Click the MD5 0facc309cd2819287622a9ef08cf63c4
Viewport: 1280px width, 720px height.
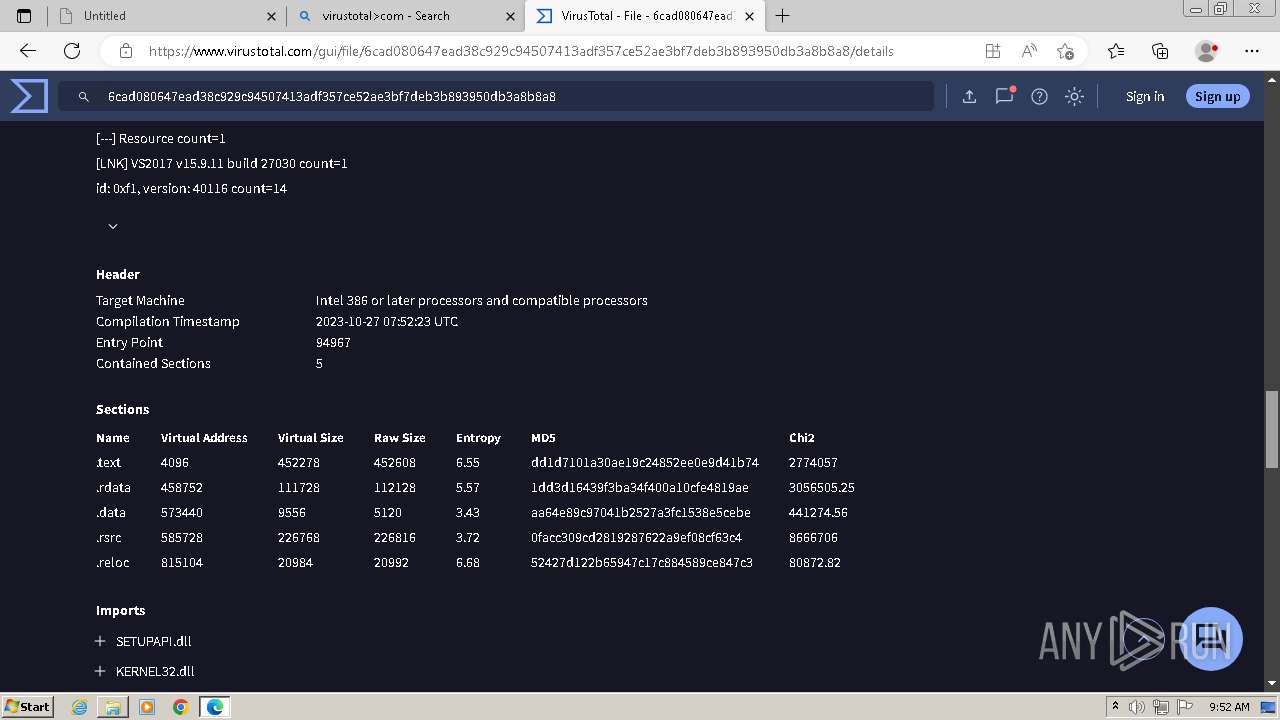pos(636,538)
